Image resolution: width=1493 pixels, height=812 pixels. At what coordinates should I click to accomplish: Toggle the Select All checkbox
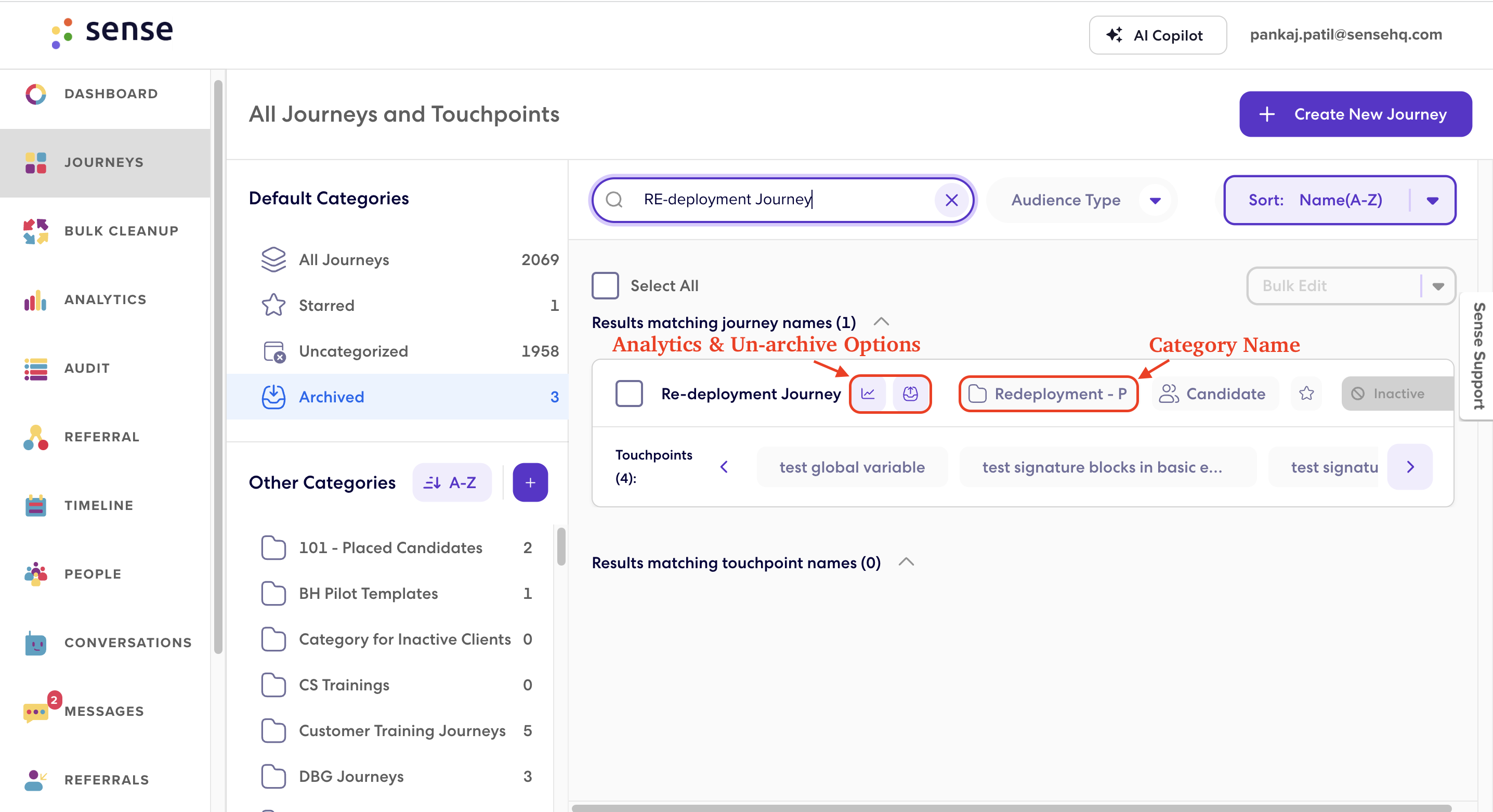(605, 286)
